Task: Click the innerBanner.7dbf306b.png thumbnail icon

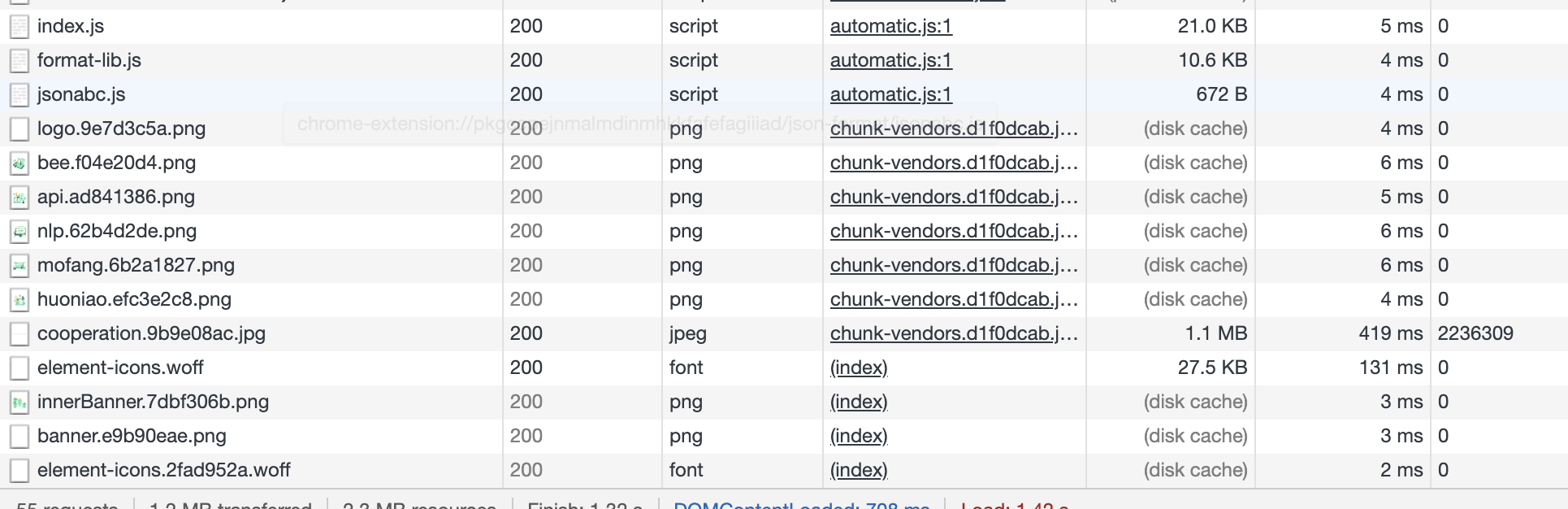Action: click(x=19, y=402)
